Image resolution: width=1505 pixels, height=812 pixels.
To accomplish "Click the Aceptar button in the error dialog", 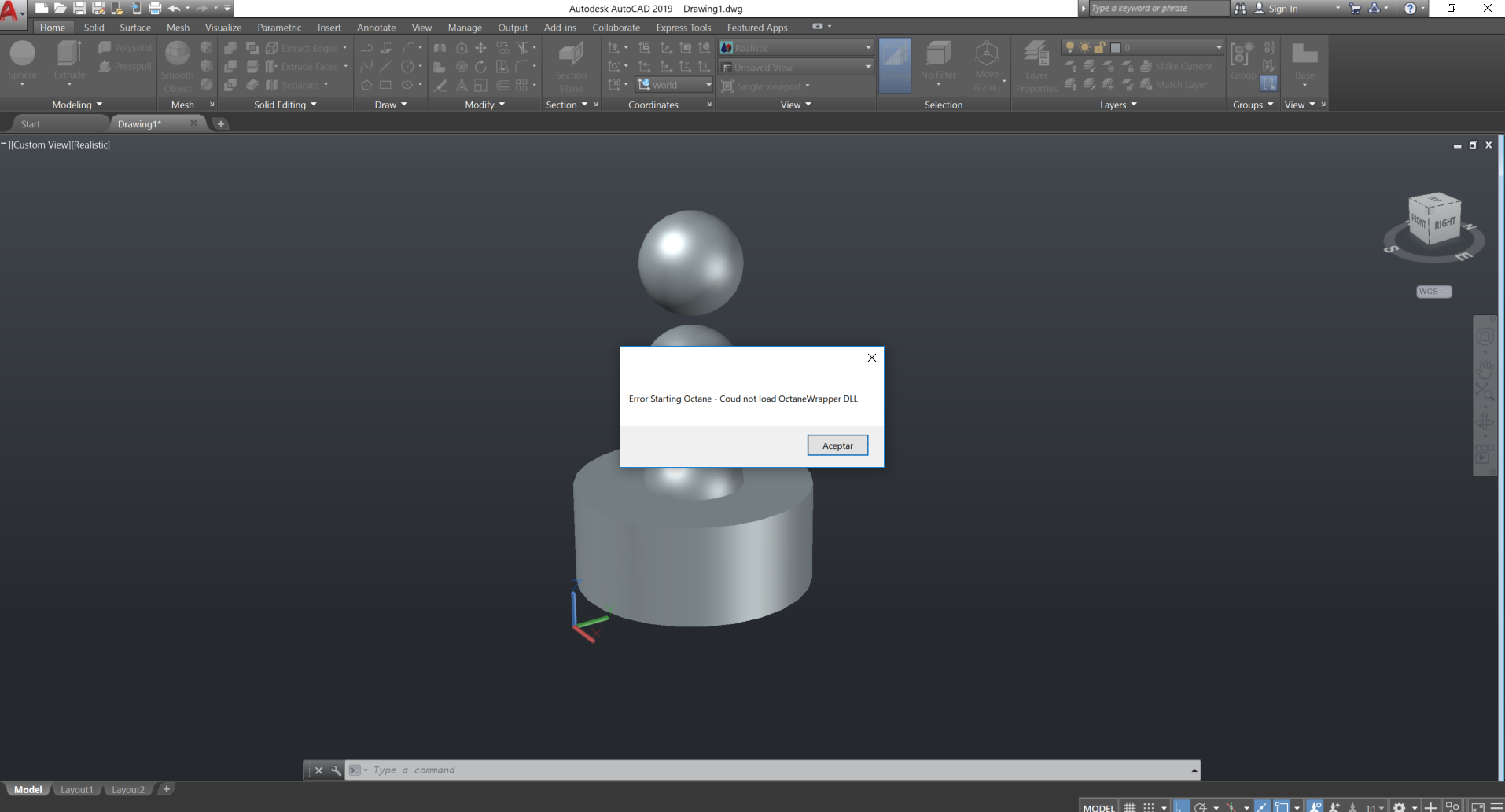I will (837, 446).
